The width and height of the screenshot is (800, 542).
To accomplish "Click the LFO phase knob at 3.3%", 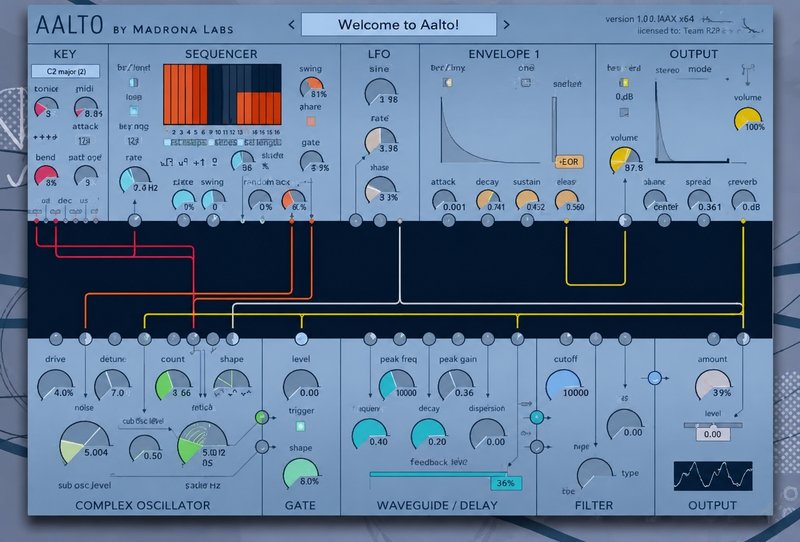I will [380, 190].
